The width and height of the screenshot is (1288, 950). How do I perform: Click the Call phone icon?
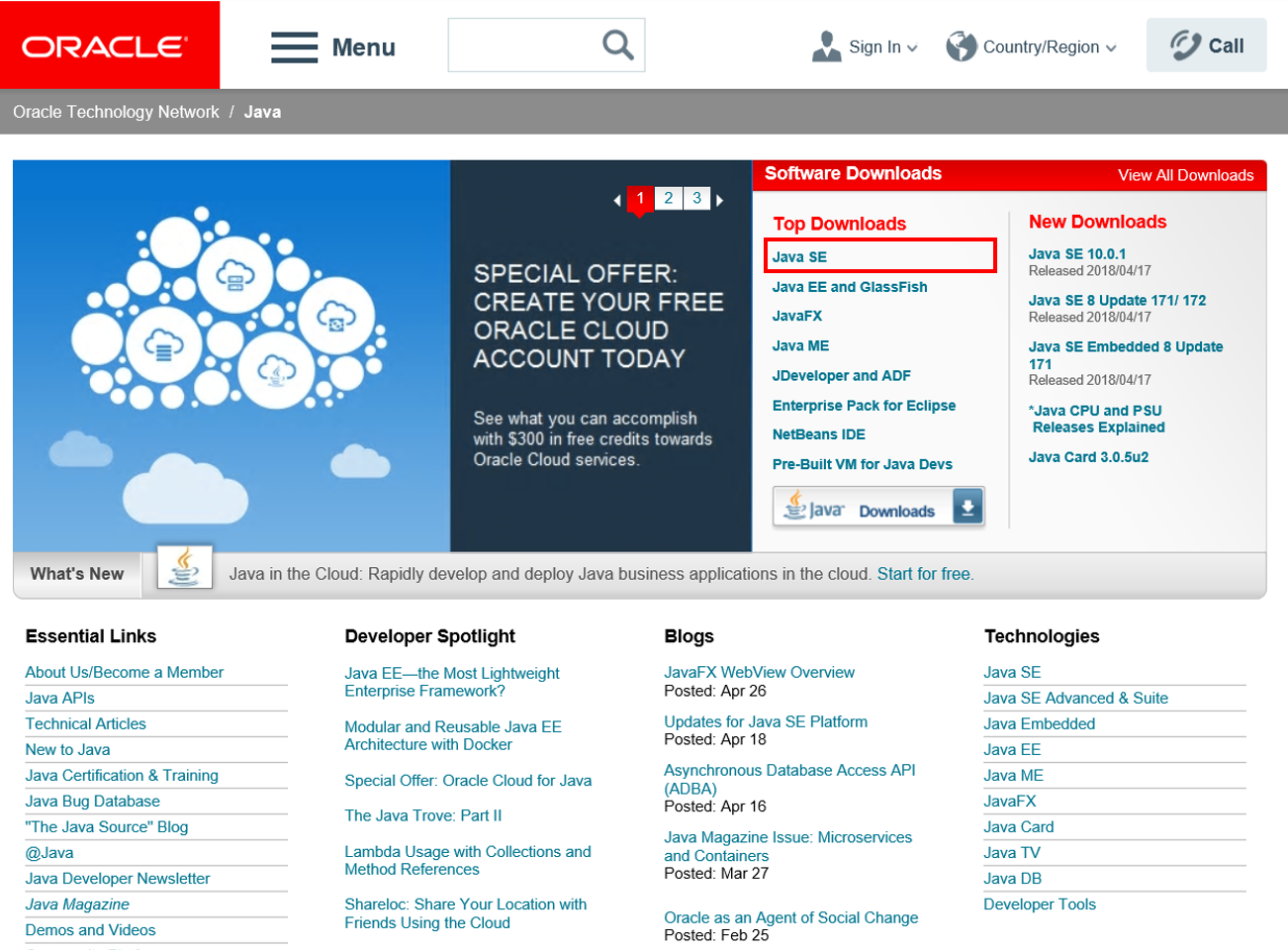pos(1185,46)
